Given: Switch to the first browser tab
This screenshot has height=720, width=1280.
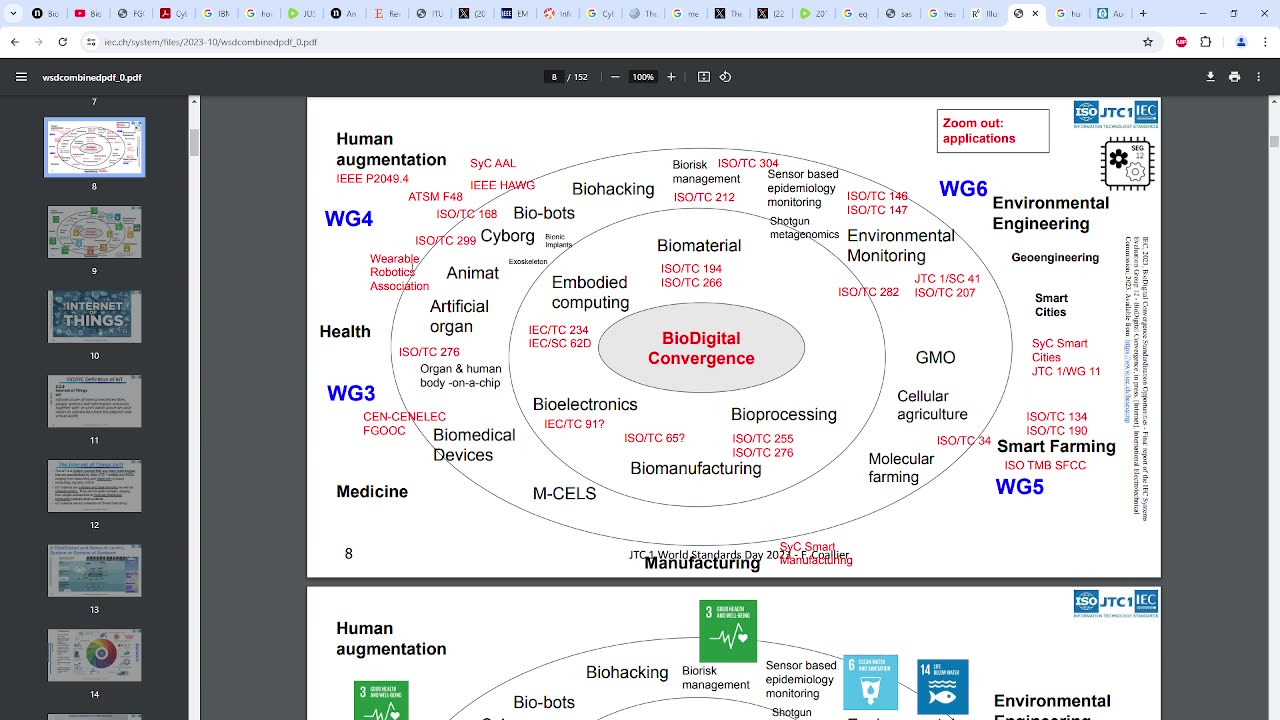Looking at the screenshot, I should 46,14.
